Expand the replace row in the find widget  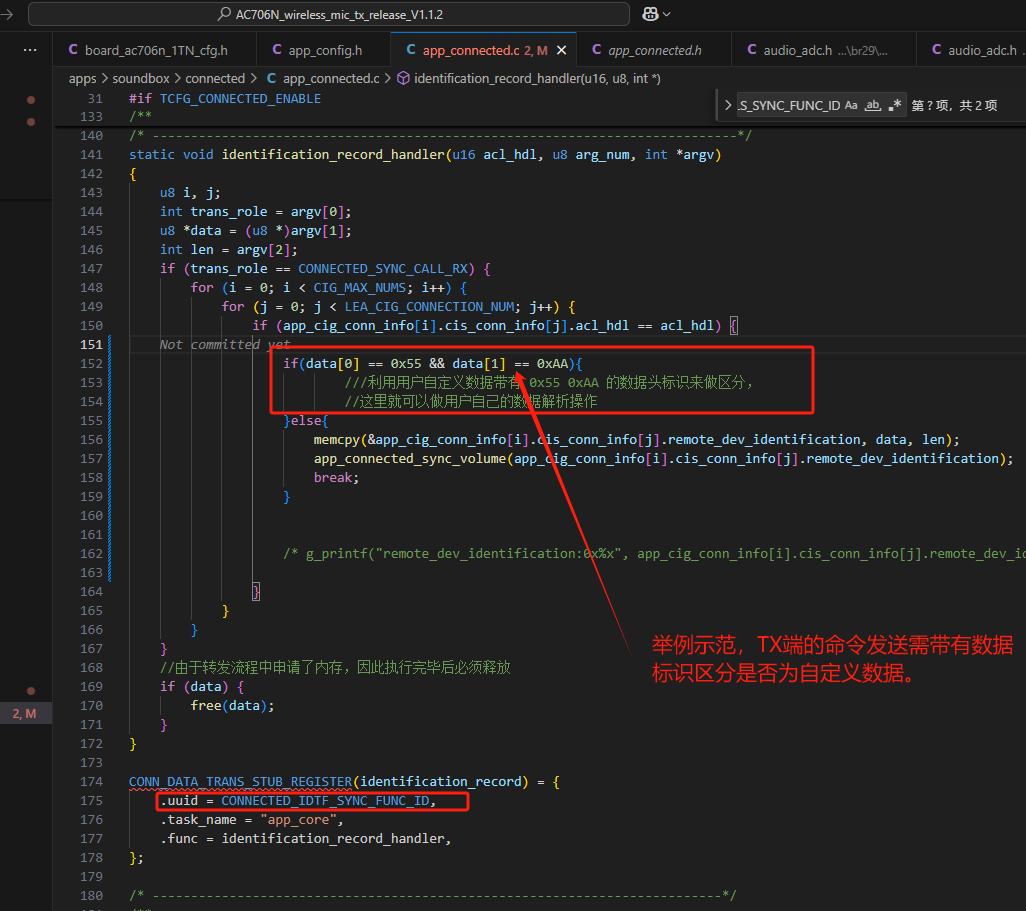tap(728, 105)
